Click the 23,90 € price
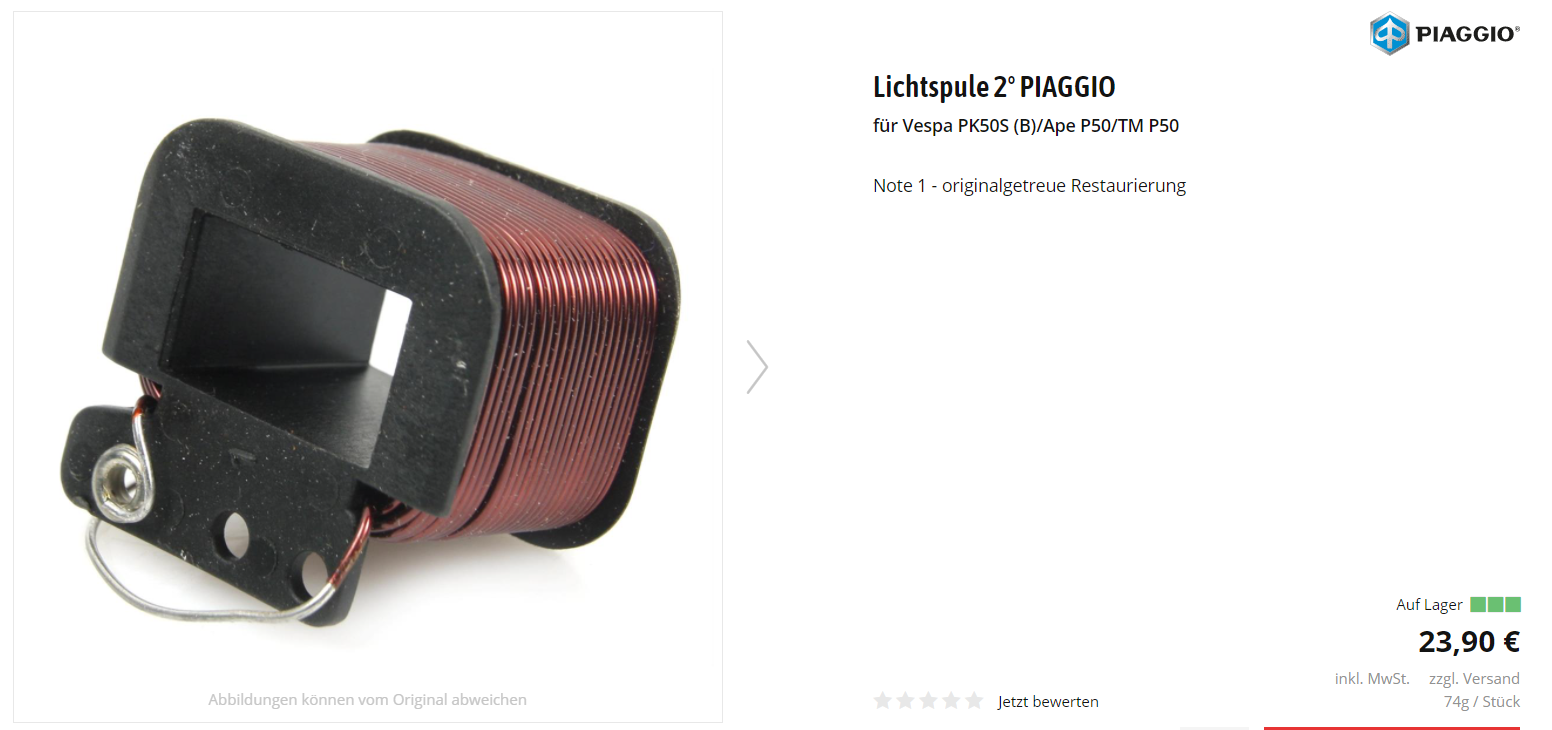Screen dimensions: 1552x730 point(1469,640)
